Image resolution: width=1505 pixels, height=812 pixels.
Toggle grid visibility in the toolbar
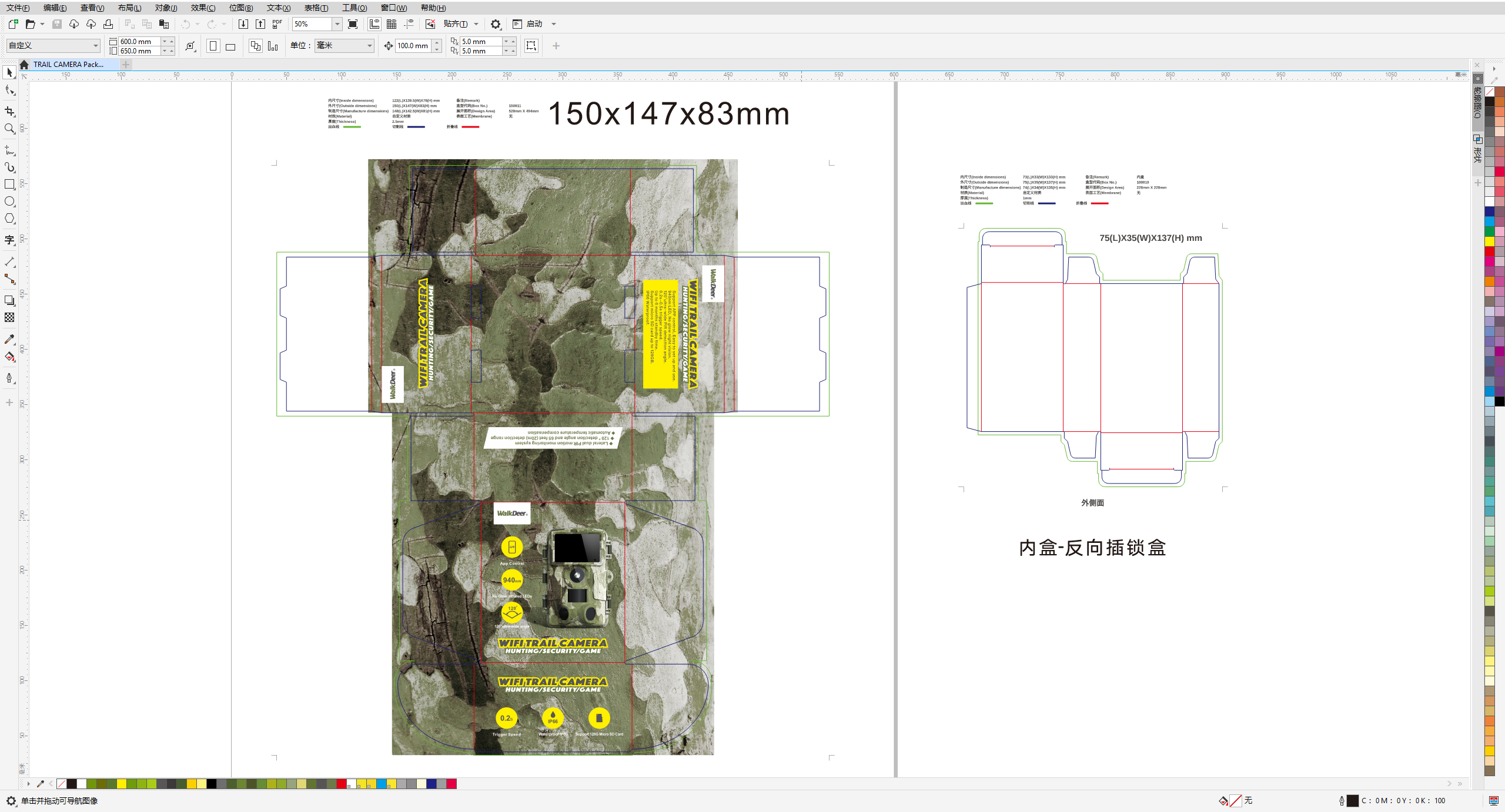(x=391, y=24)
